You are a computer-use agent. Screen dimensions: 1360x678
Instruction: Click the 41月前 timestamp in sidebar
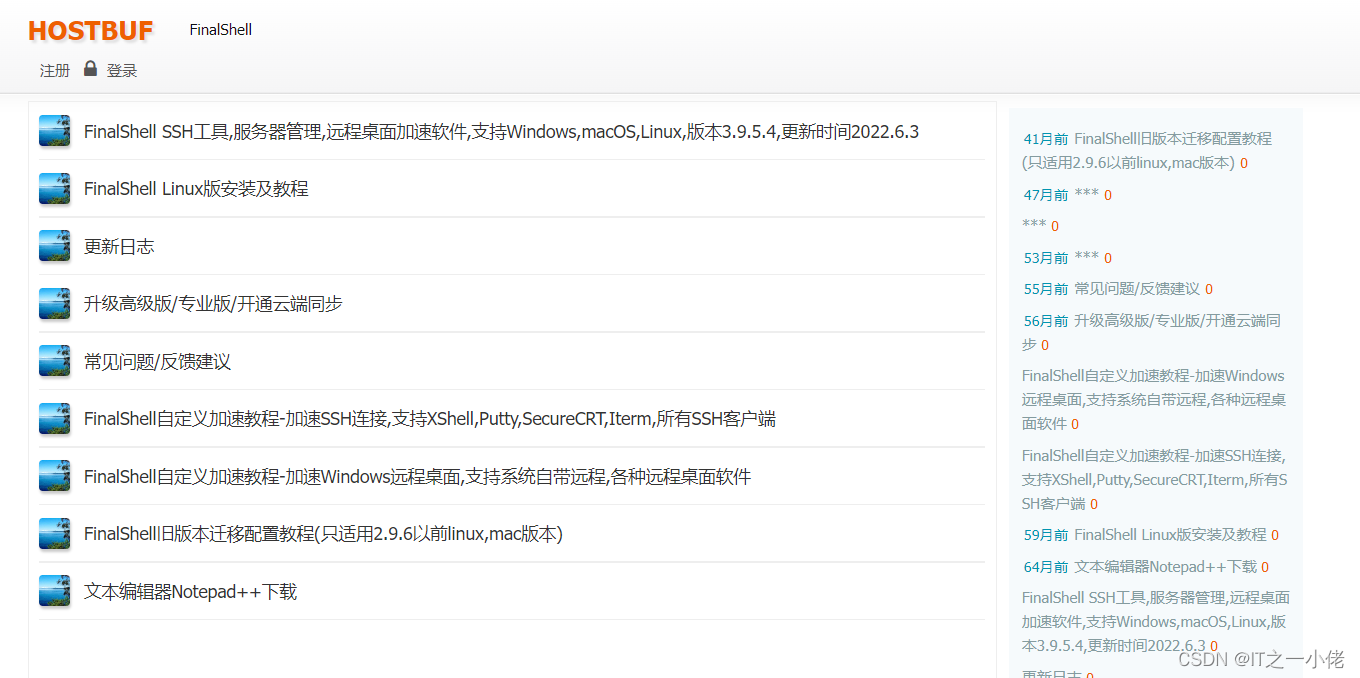pos(1046,140)
